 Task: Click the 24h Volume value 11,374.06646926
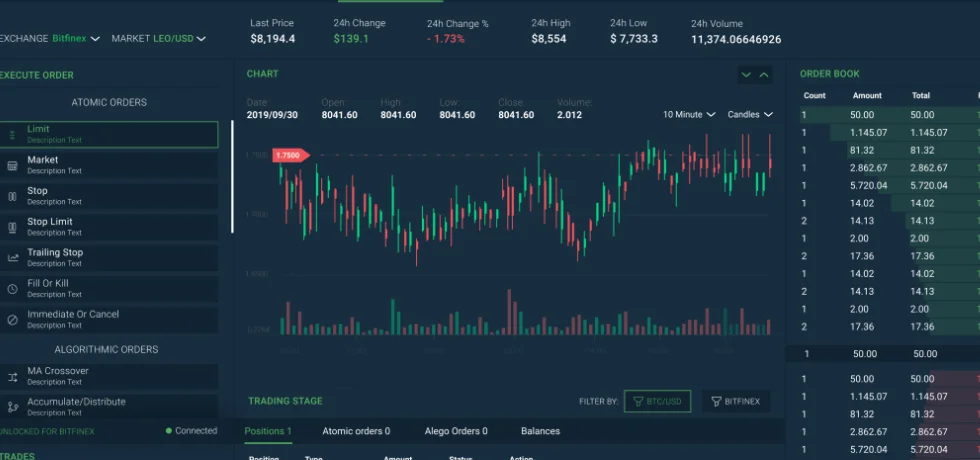pos(736,39)
